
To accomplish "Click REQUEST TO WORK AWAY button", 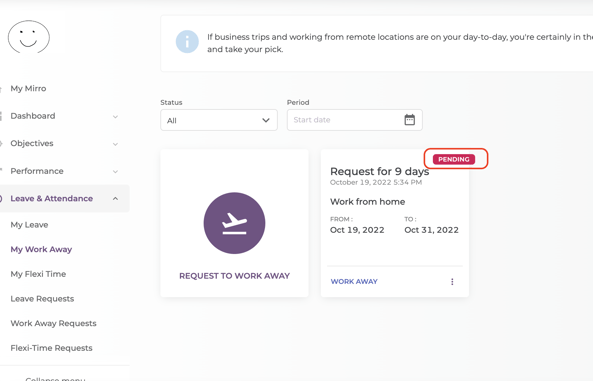I will (x=234, y=276).
